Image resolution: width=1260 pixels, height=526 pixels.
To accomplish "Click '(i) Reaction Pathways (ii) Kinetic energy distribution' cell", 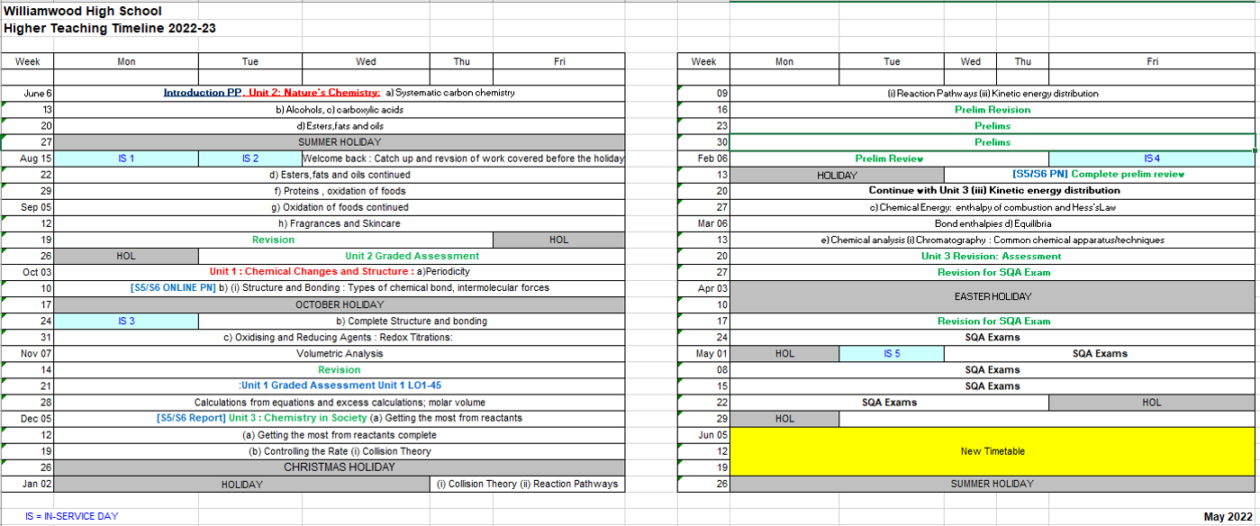I will [992, 93].
